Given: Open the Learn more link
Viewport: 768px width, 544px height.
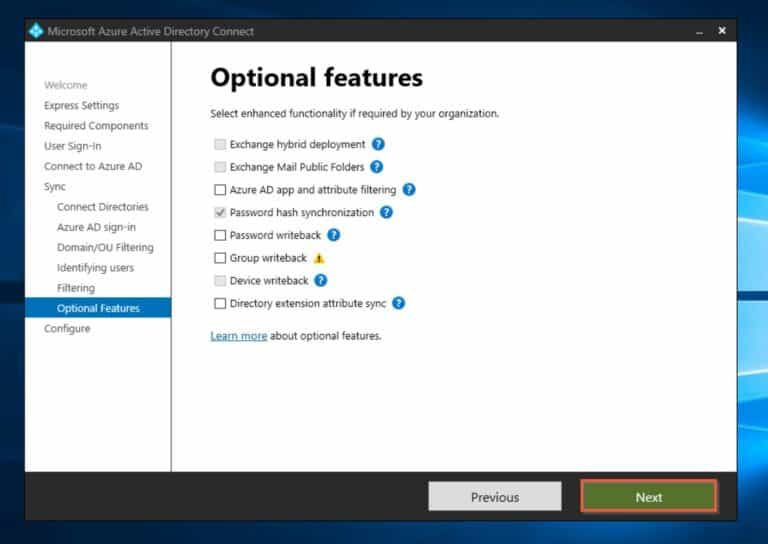Looking at the screenshot, I should [x=239, y=336].
